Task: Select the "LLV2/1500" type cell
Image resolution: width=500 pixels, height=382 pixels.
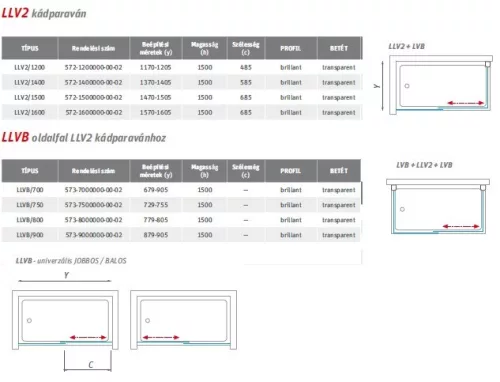Action: [30, 97]
